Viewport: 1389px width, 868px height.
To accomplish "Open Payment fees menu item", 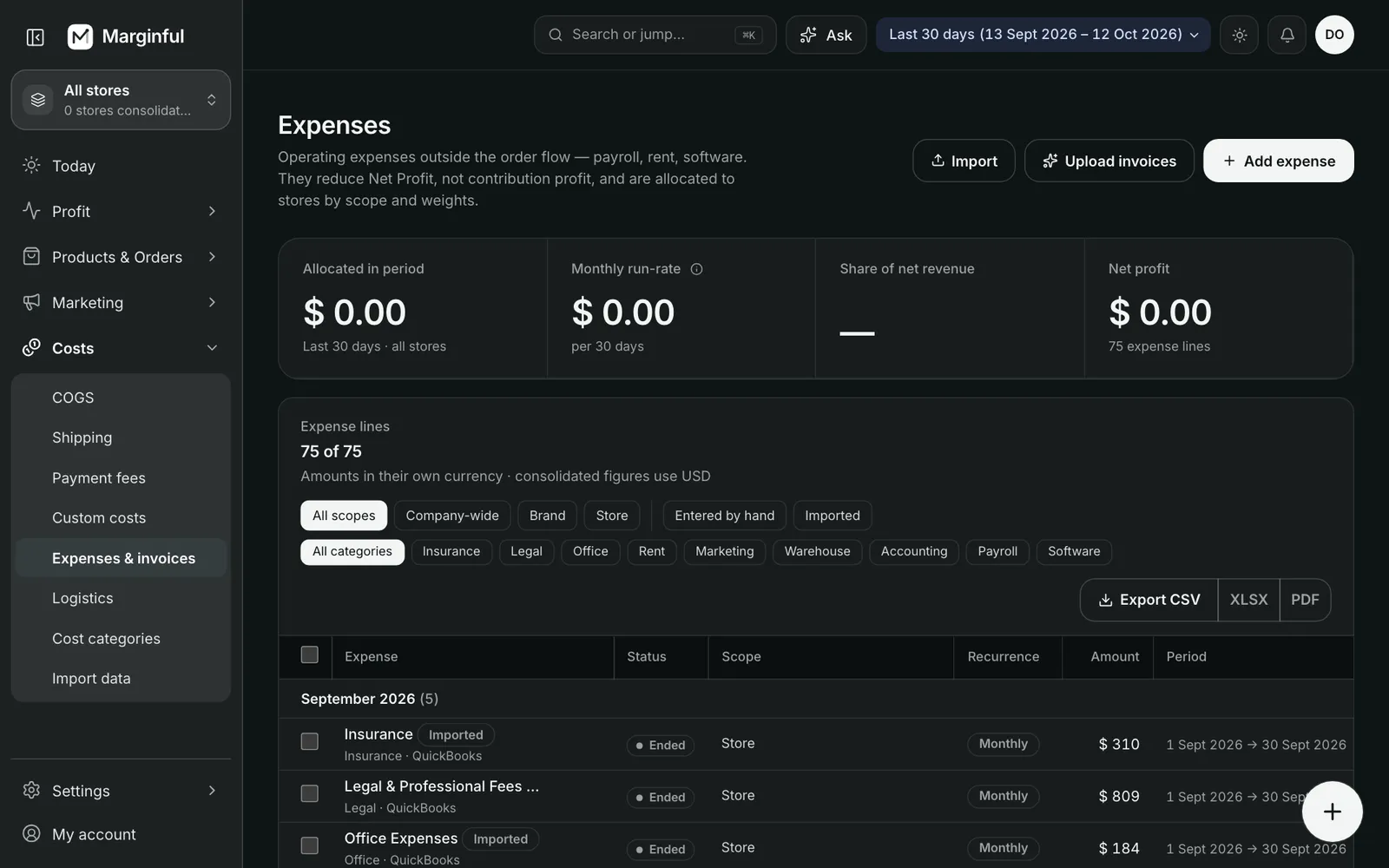I will (121, 477).
